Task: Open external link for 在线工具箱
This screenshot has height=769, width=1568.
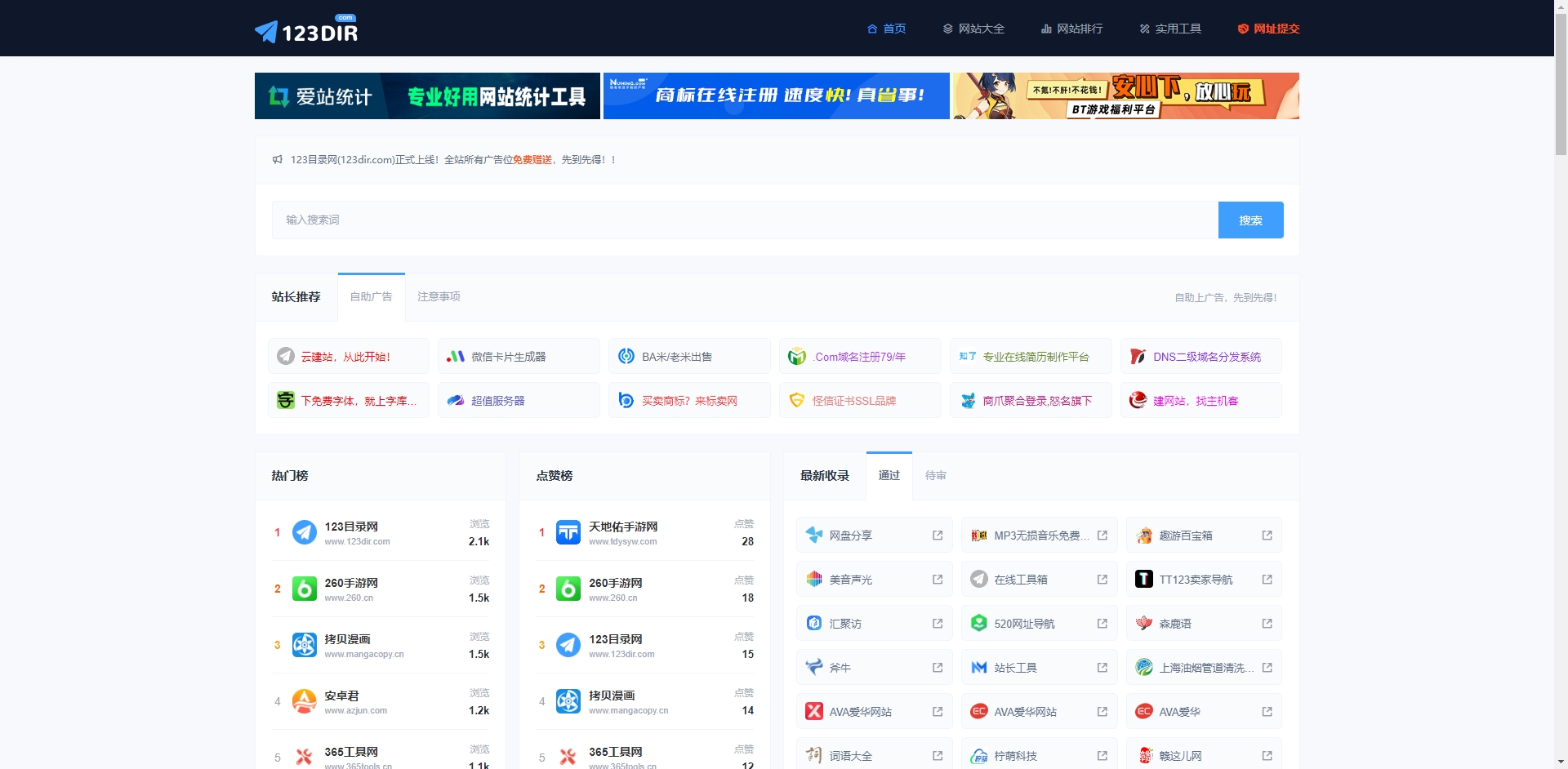Action: (x=1102, y=580)
